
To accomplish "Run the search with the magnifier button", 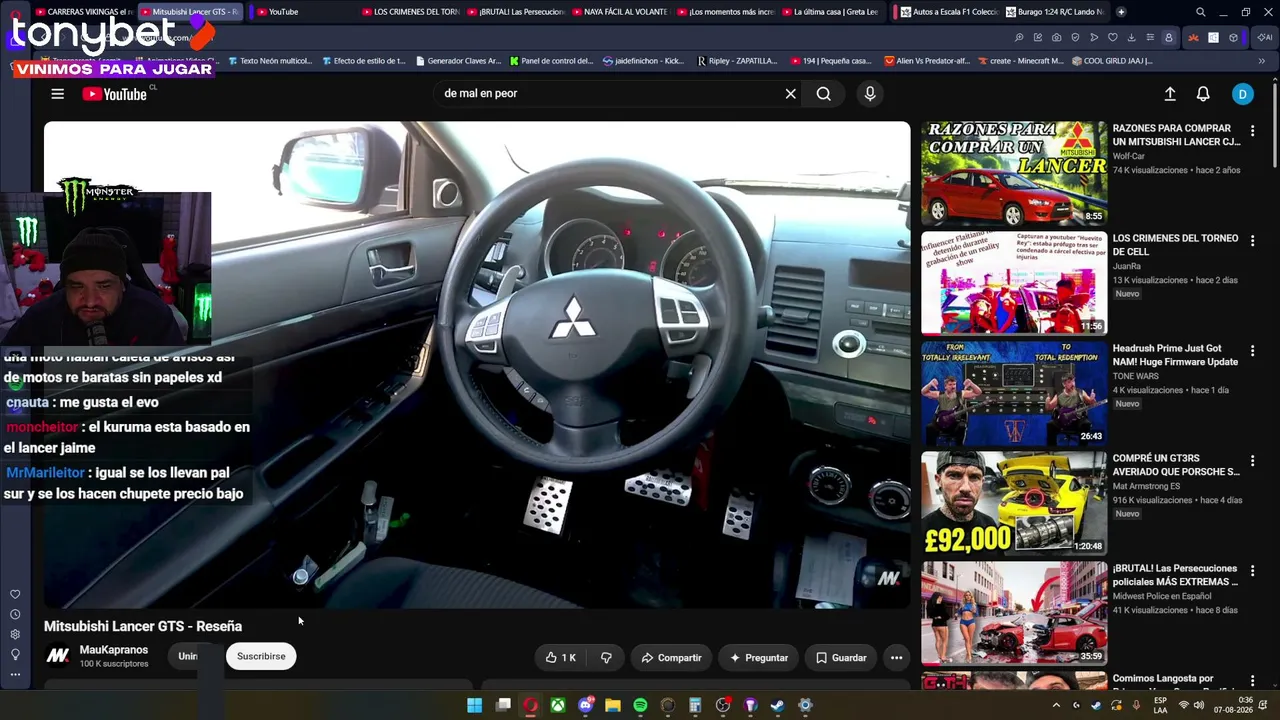I will click(823, 94).
